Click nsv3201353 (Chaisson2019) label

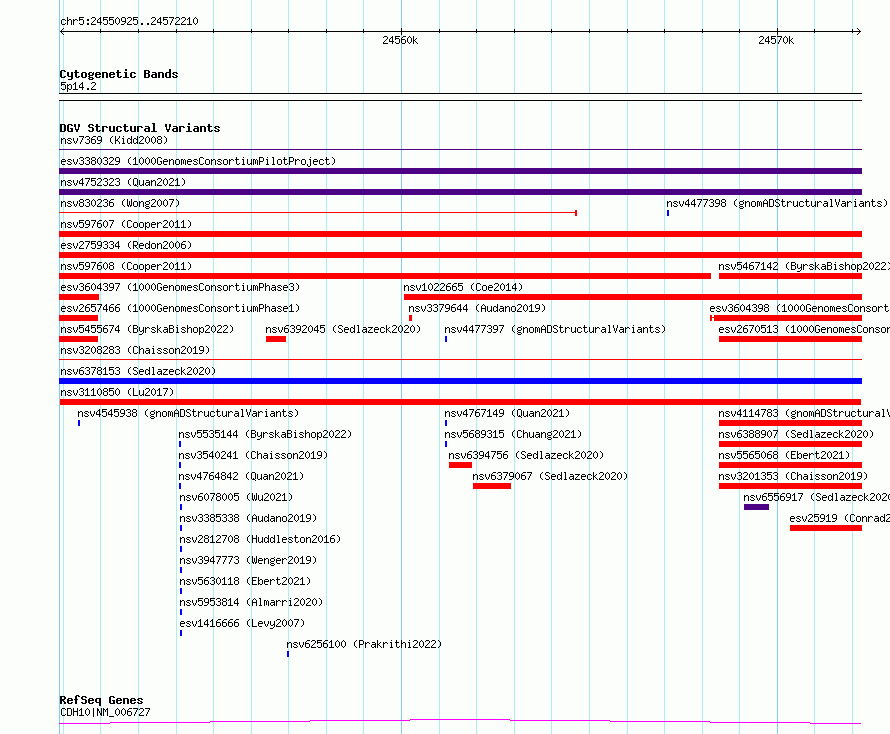point(793,476)
